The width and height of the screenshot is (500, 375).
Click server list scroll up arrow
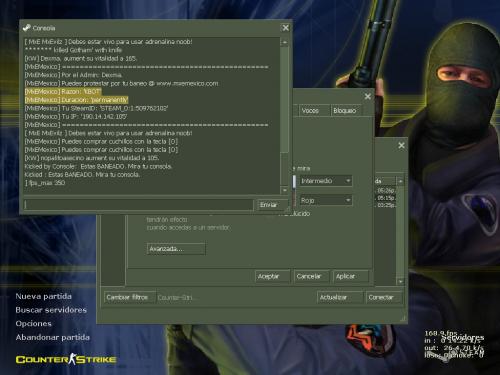tap(400, 181)
